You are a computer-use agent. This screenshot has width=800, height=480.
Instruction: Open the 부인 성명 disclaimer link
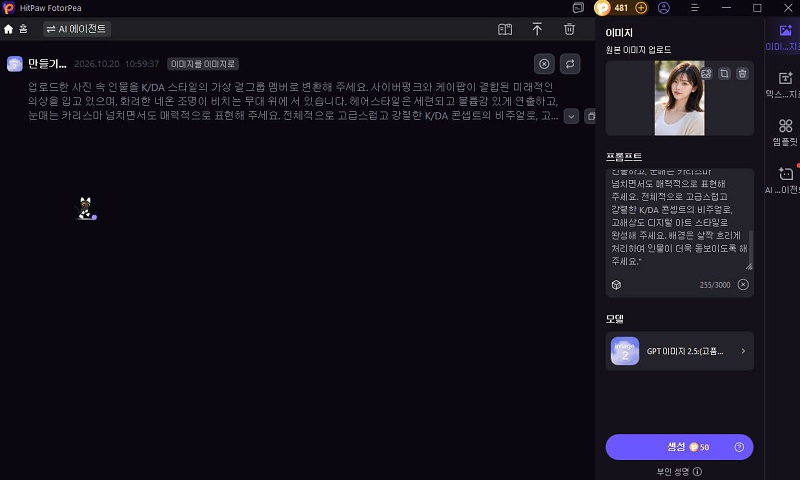coord(673,471)
